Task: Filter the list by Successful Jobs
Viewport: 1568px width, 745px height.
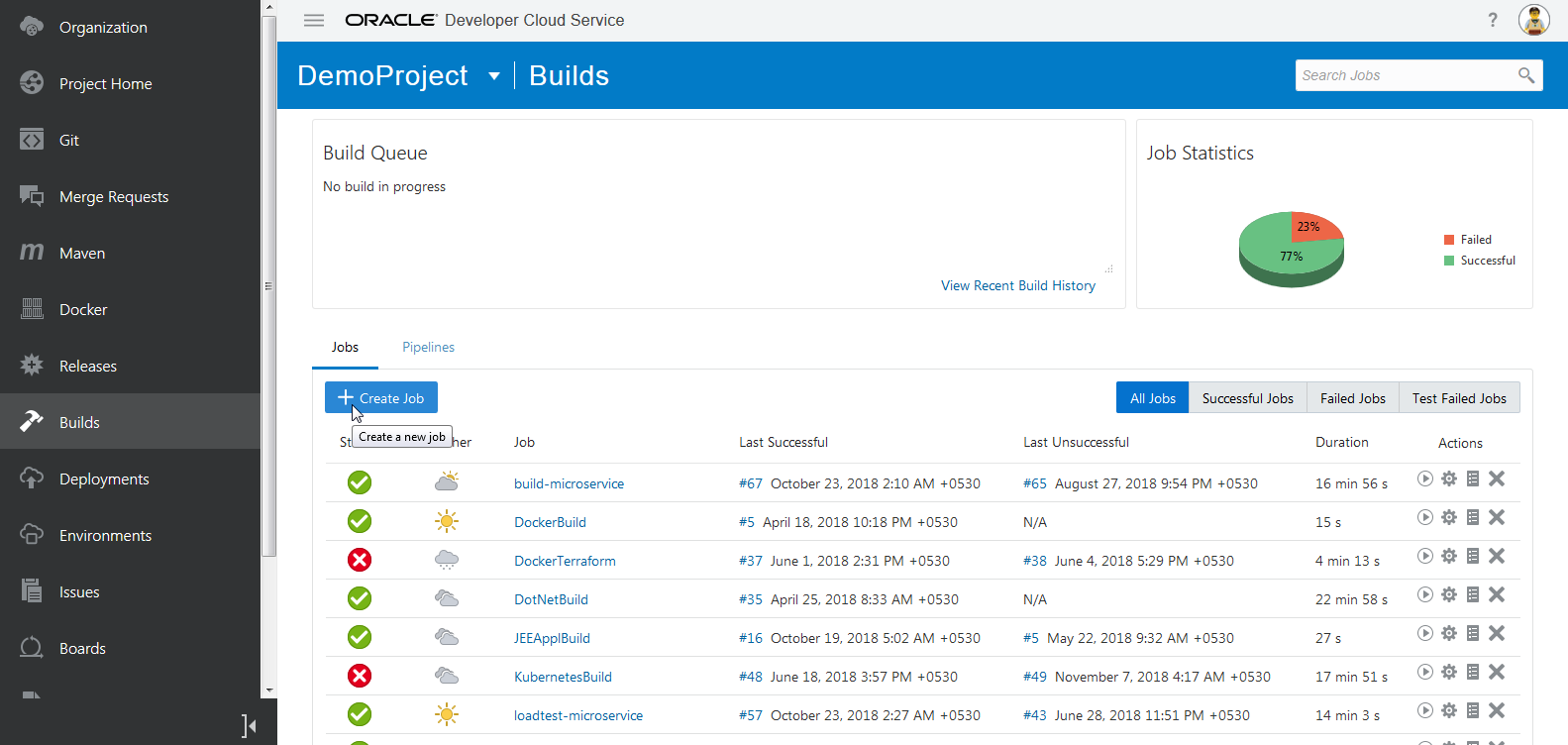Action: [1247, 398]
